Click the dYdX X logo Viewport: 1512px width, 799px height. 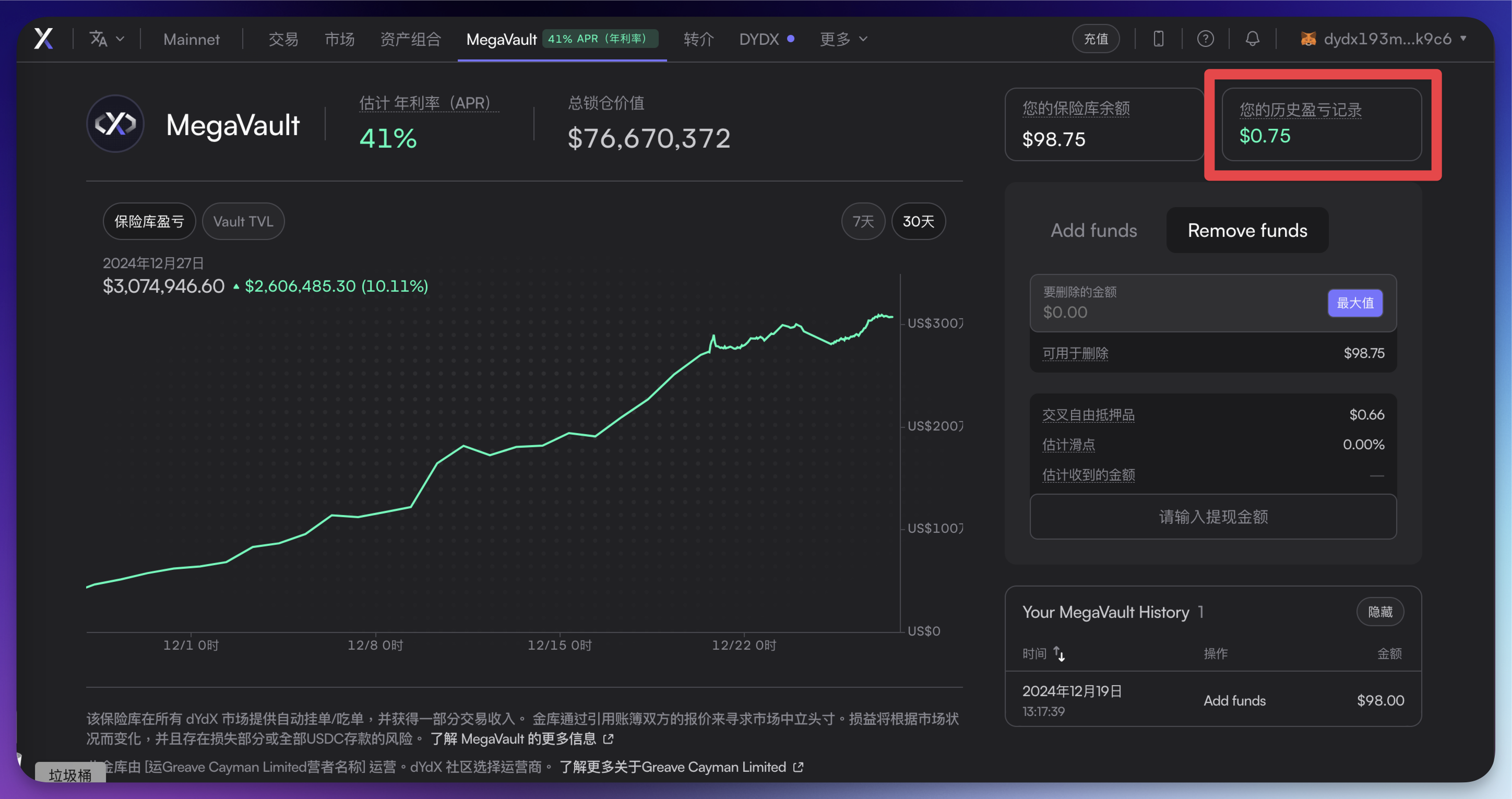[43, 39]
